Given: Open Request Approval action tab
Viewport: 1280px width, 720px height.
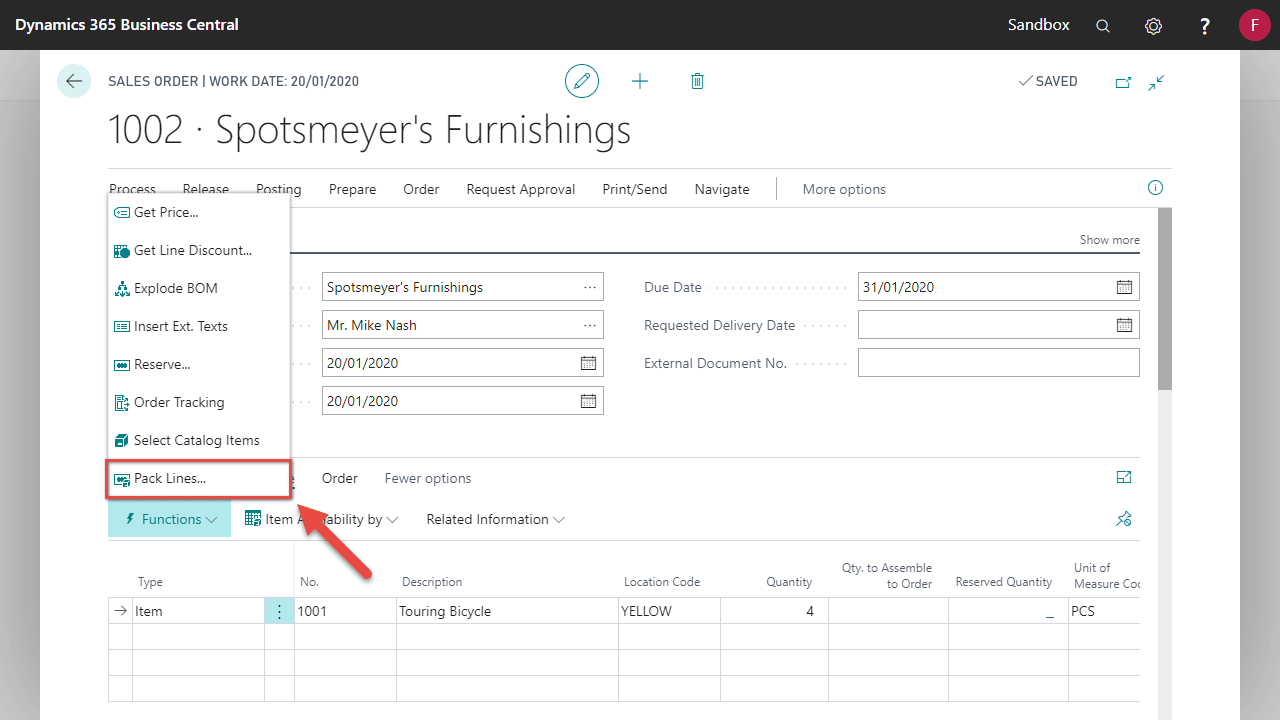Looking at the screenshot, I should (x=521, y=189).
